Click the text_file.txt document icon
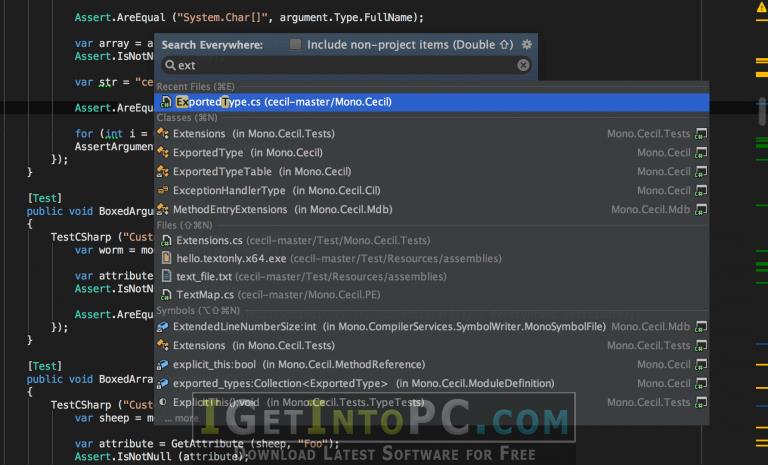The height and width of the screenshot is (465, 768). [x=167, y=276]
